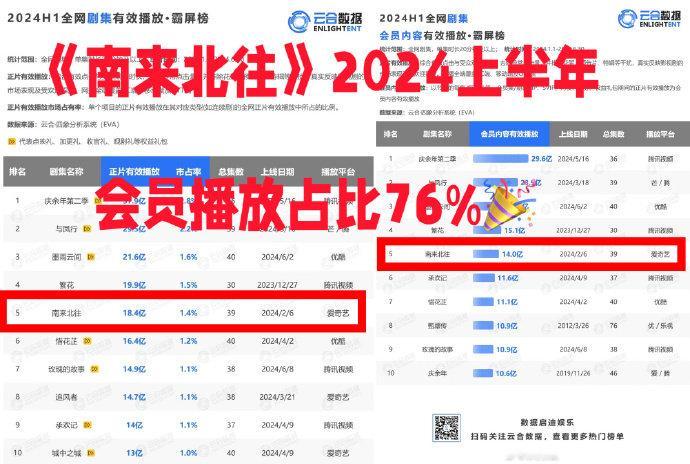This screenshot has height=464, width=690.
Task: Click 优/乐视 platform for 甄嬛传
Action: (660, 326)
